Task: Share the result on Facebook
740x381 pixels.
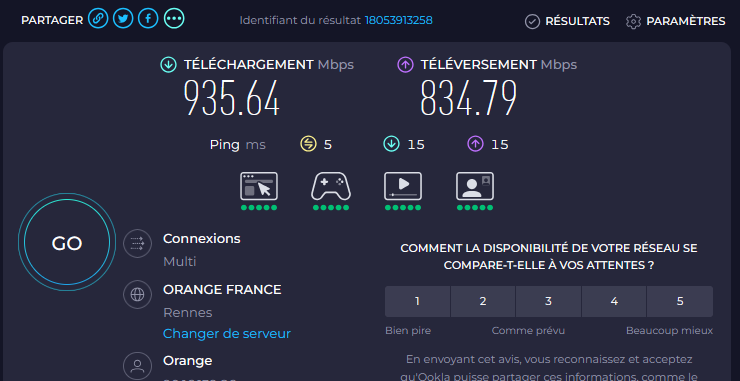Action: tap(148, 19)
